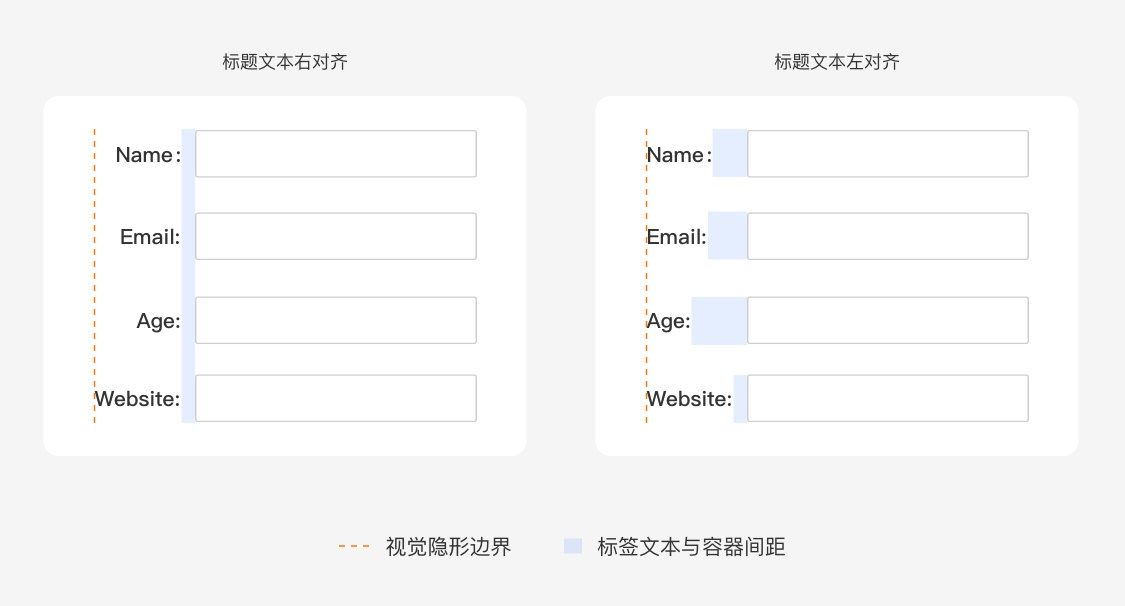
Task: Click the Name input field in the left-aligned form
Action: (x=888, y=154)
